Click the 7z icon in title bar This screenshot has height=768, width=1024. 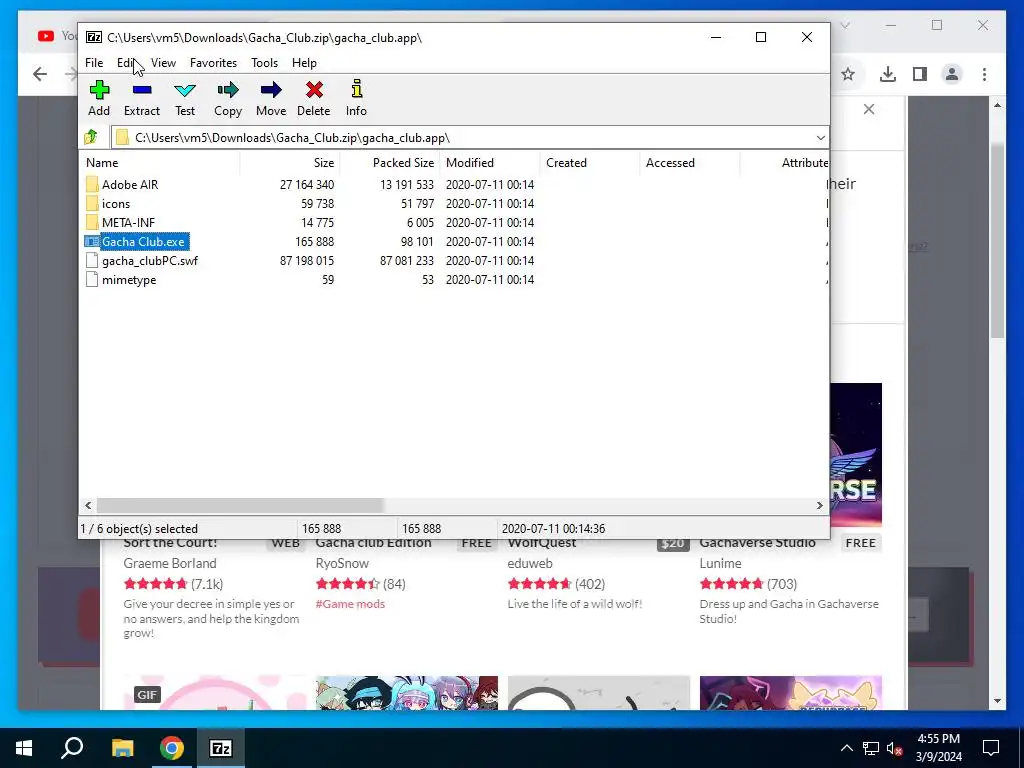coord(94,37)
